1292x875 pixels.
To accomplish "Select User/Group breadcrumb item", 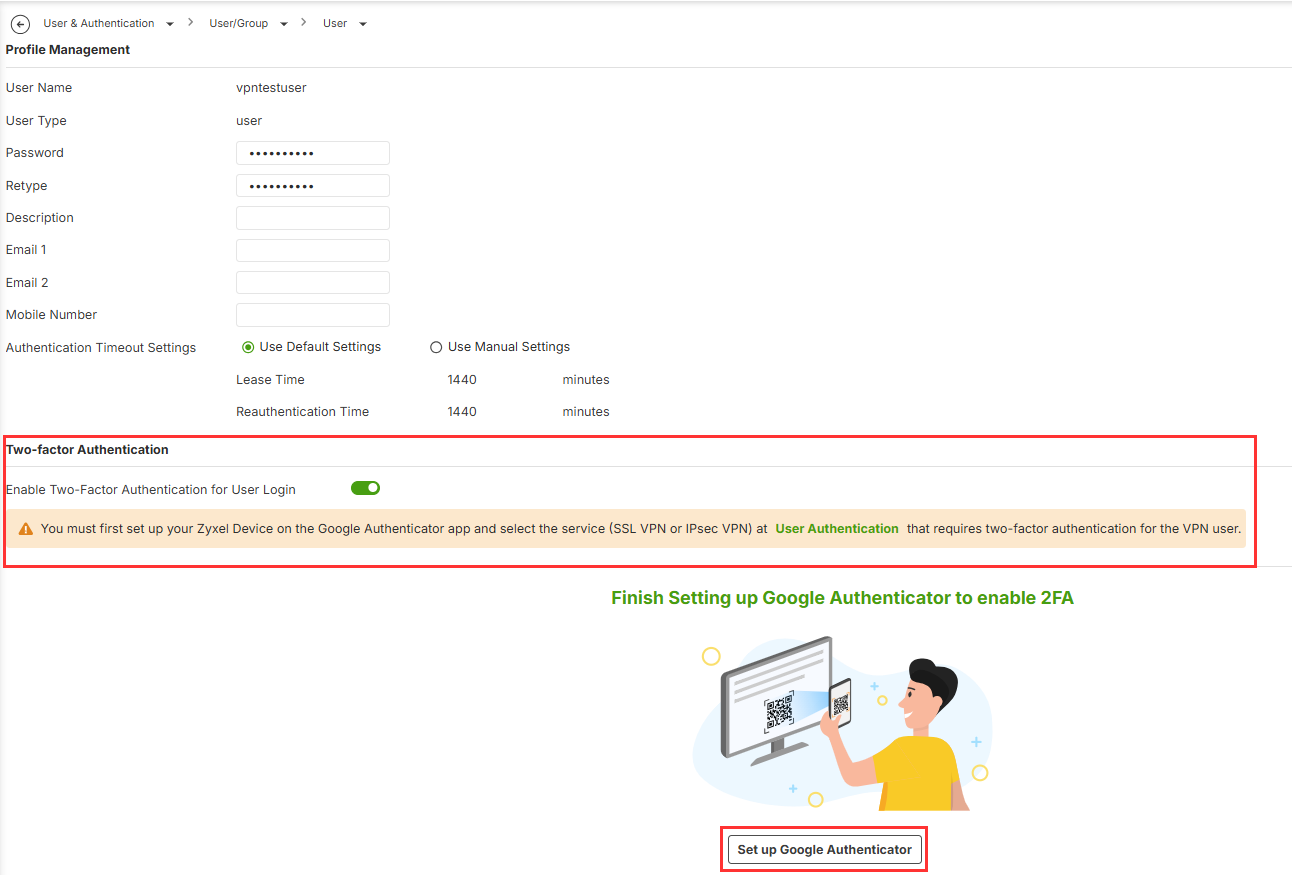I will click(x=238, y=23).
